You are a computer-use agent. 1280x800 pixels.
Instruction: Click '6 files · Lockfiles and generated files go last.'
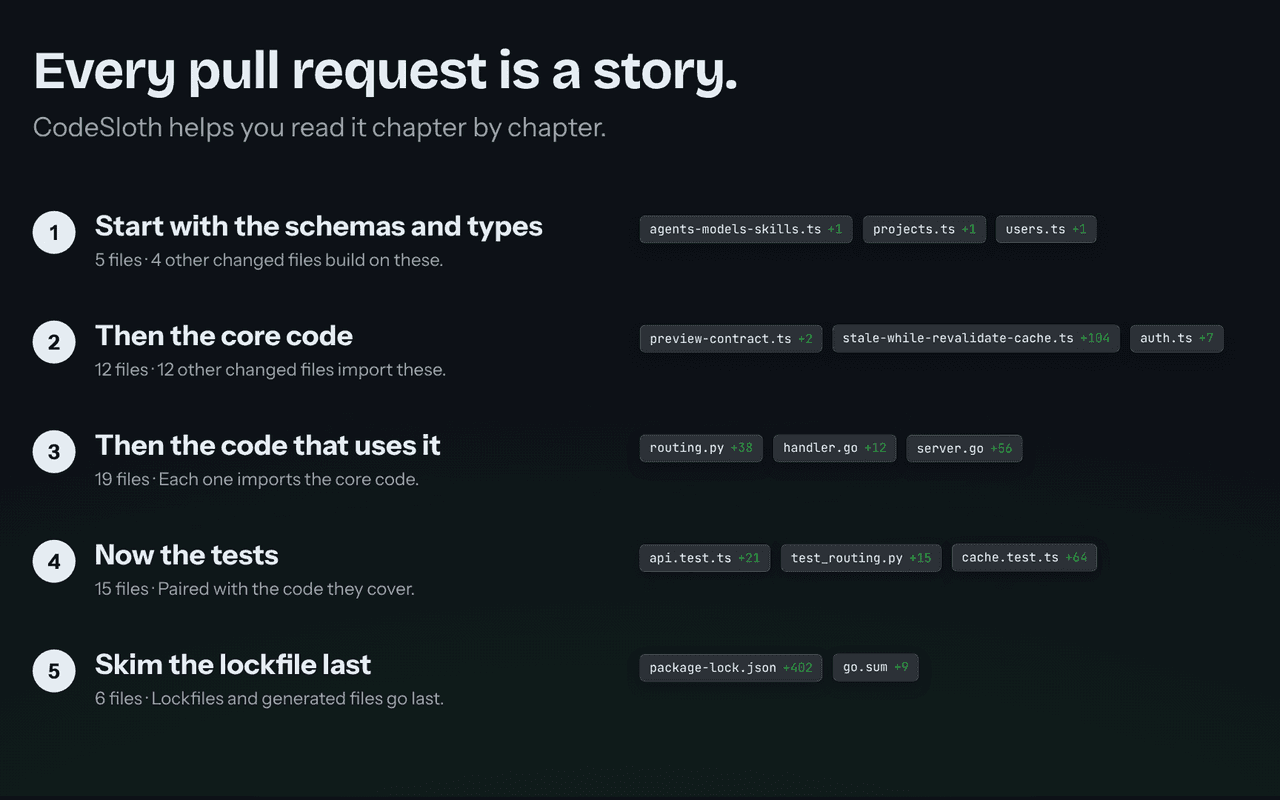[x=269, y=698]
